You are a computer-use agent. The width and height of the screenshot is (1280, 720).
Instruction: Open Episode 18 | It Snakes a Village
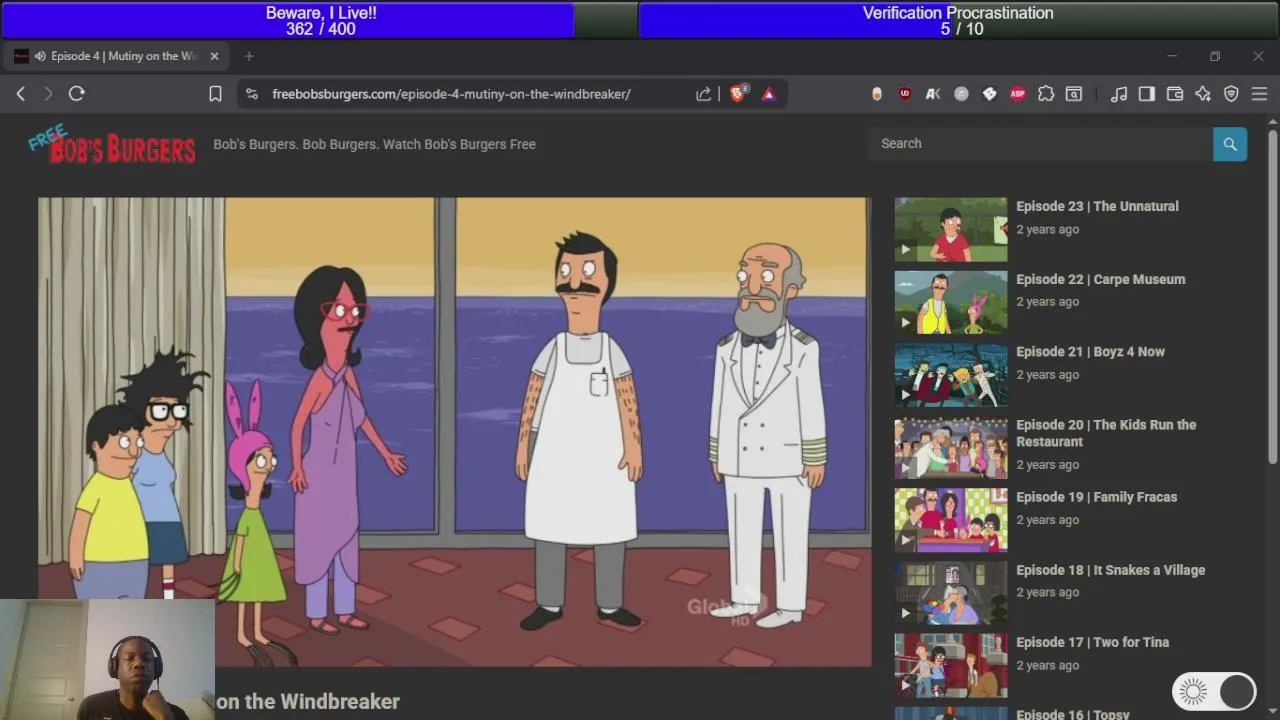click(x=1110, y=570)
